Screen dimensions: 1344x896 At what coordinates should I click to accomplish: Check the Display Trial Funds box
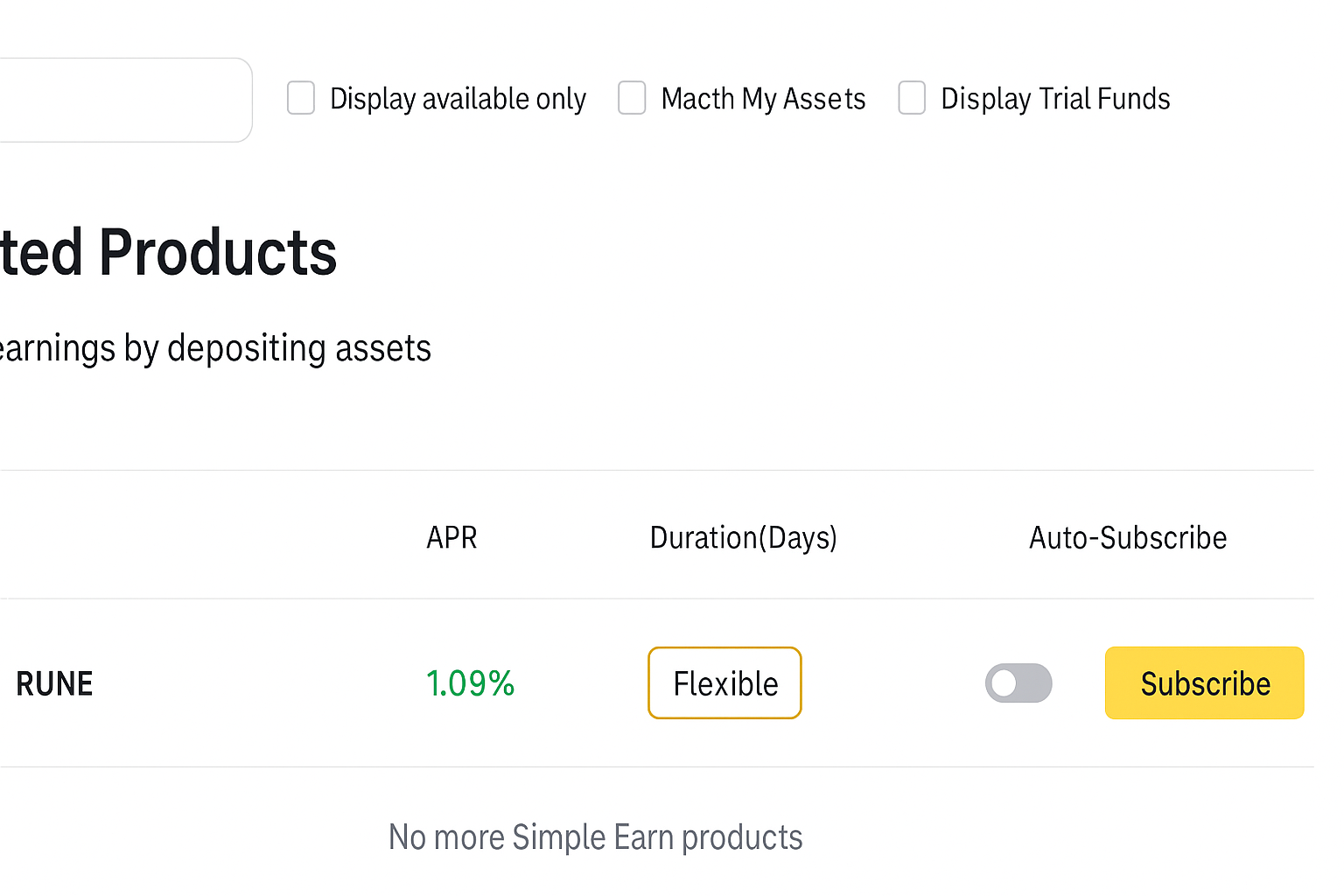pos(912,98)
